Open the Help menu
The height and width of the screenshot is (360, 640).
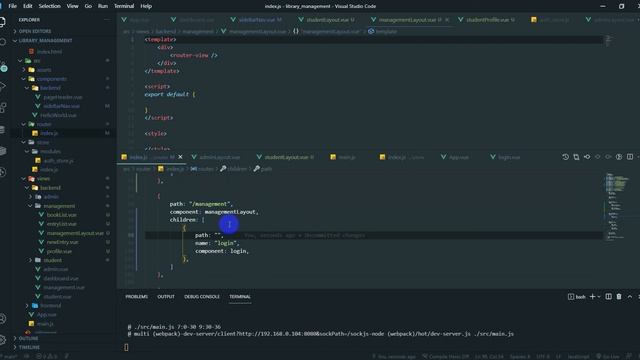pos(146,6)
